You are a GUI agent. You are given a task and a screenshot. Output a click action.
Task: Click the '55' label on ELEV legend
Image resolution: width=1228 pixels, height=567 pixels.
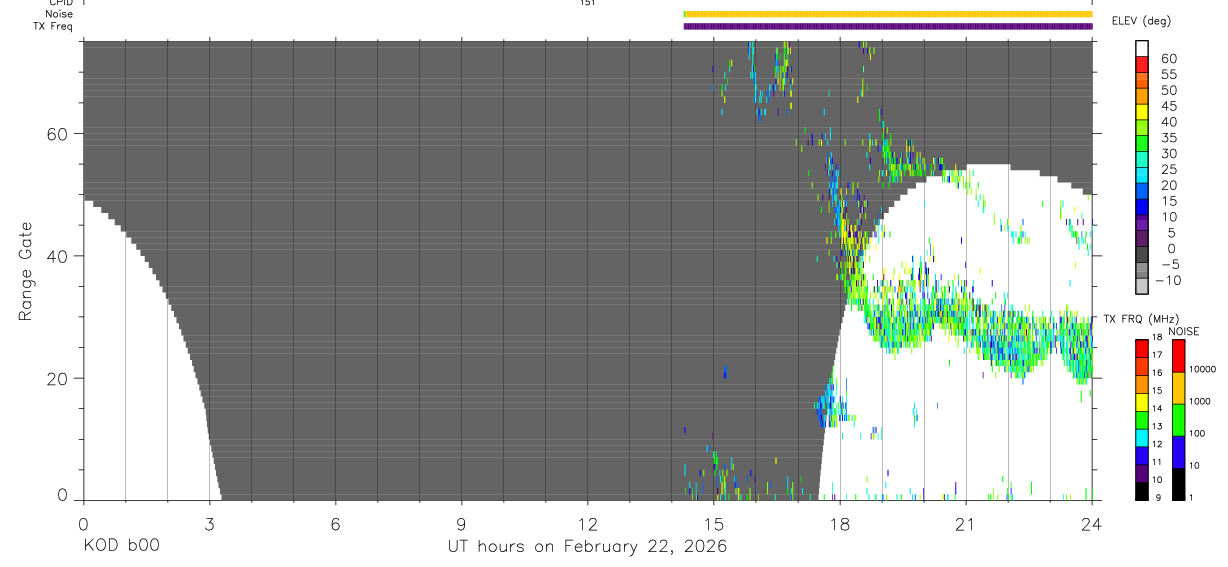pos(1168,75)
